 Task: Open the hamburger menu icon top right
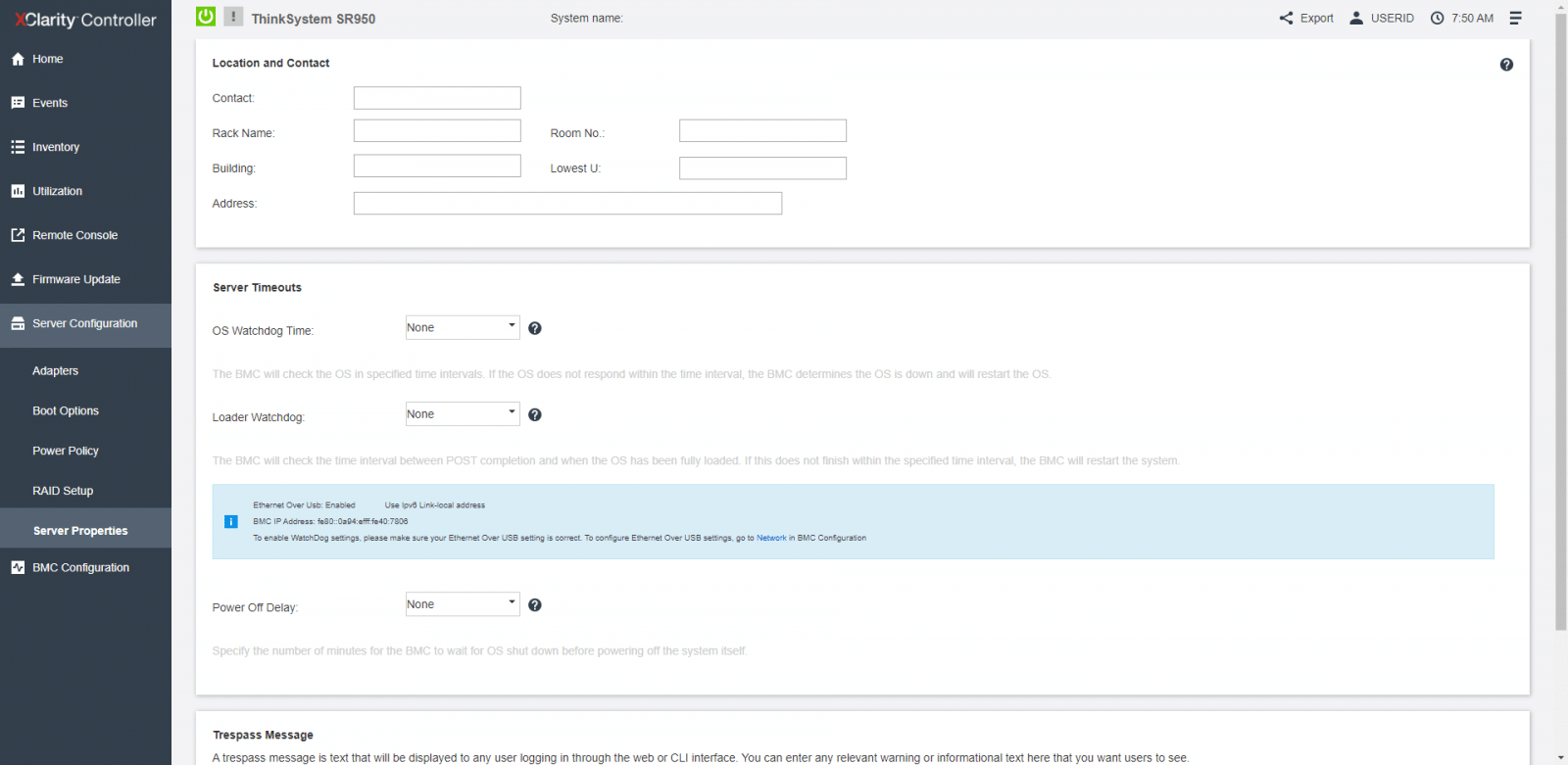pyautogui.click(x=1515, y=18)
